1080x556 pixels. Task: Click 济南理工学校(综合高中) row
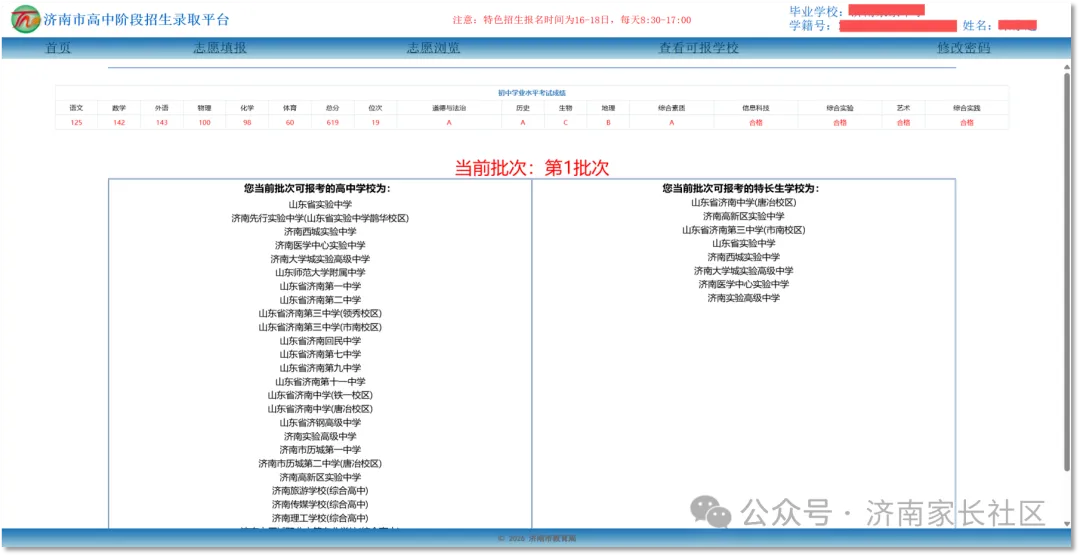click(320, 518)
